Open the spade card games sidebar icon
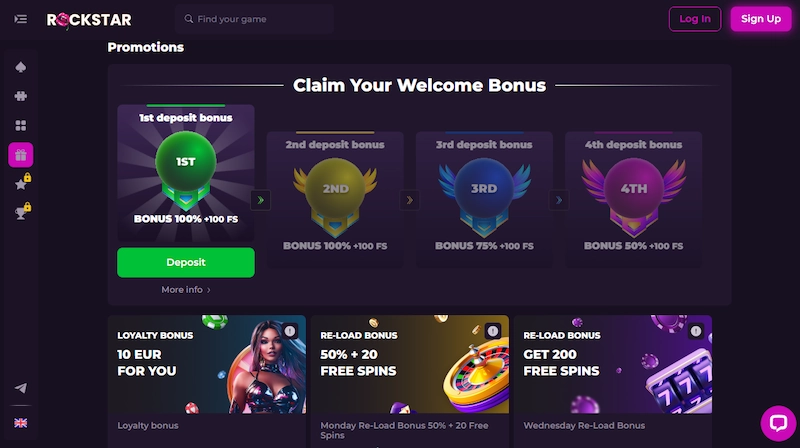800x448 pixels. [x=21, y=69]
